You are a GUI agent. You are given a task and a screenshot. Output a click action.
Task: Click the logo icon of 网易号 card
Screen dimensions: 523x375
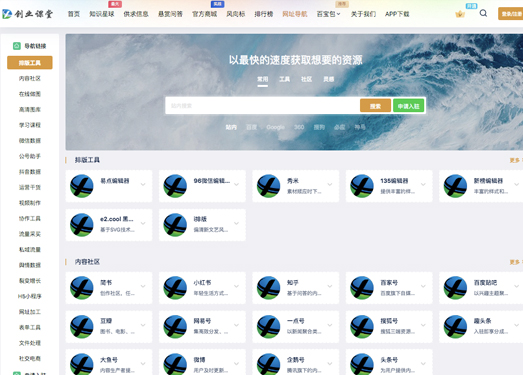click(x=175, y=327)
